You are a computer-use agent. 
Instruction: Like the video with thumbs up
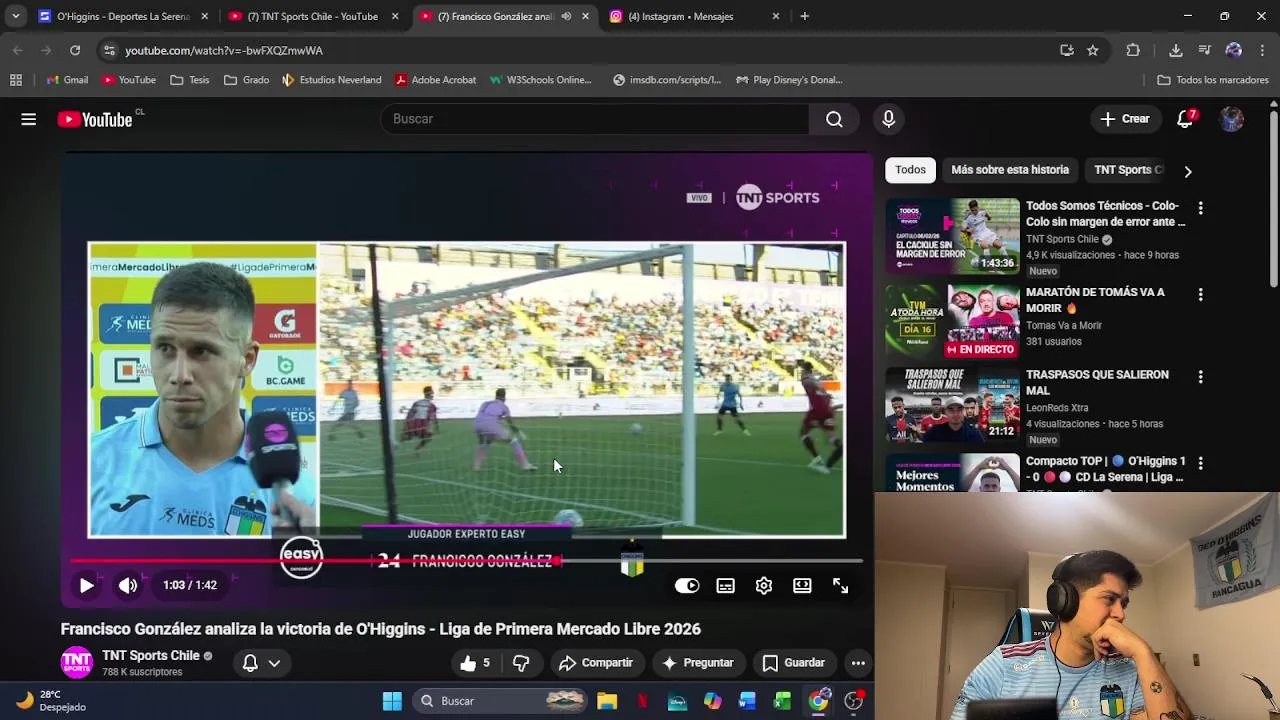click(x=476, y=663)
